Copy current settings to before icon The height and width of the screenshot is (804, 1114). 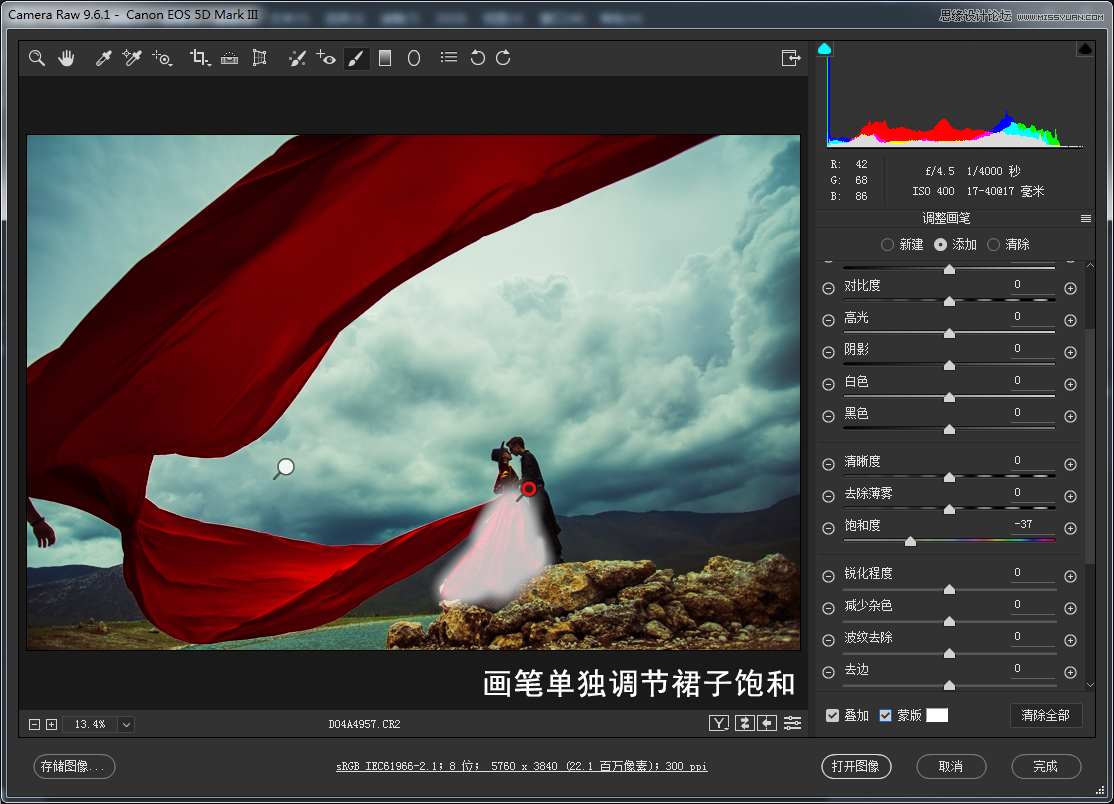coord(767,723)
